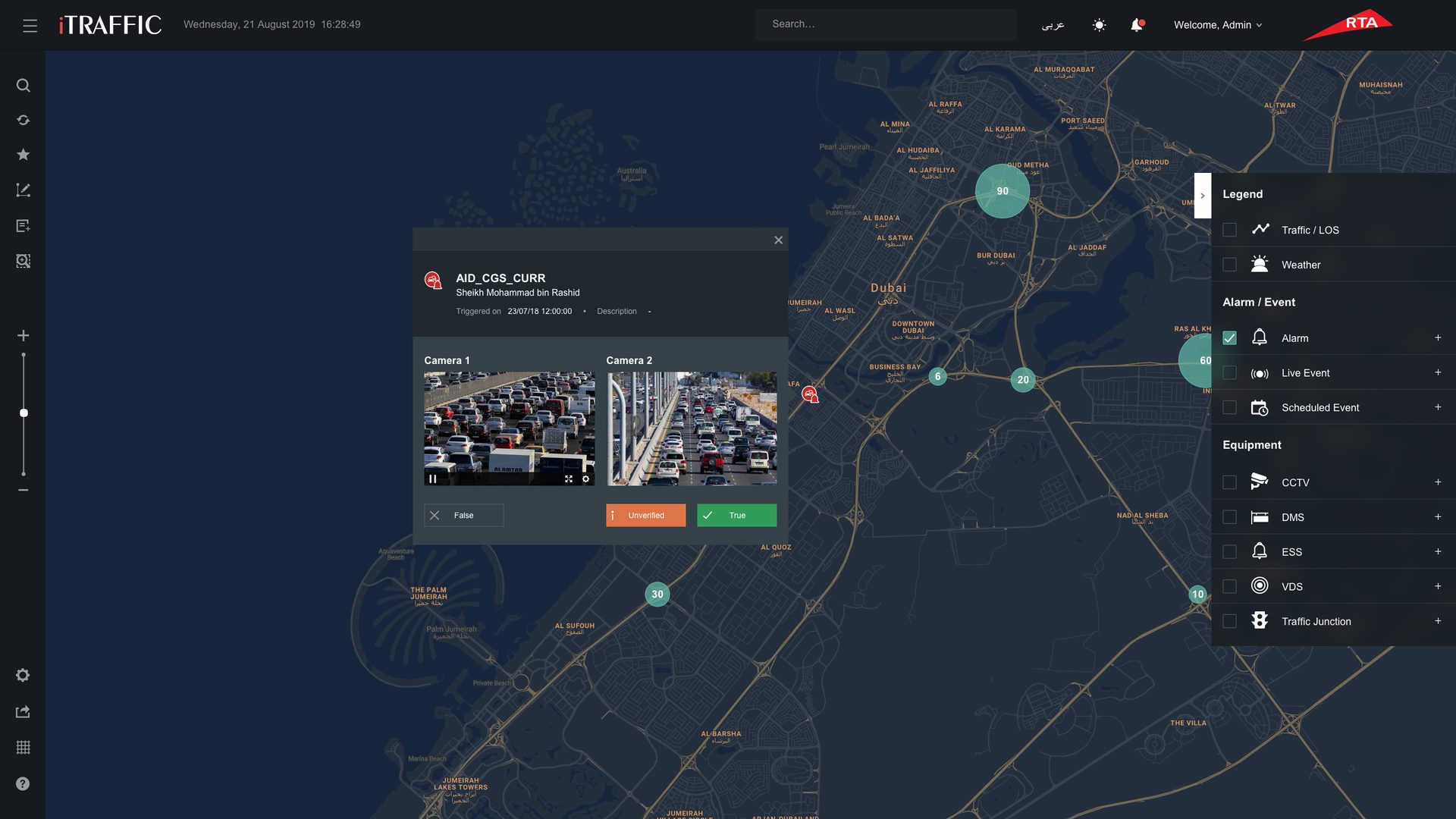Mark alarm as False
Viewport: 1456px width, 819px height.
[463, 515]
